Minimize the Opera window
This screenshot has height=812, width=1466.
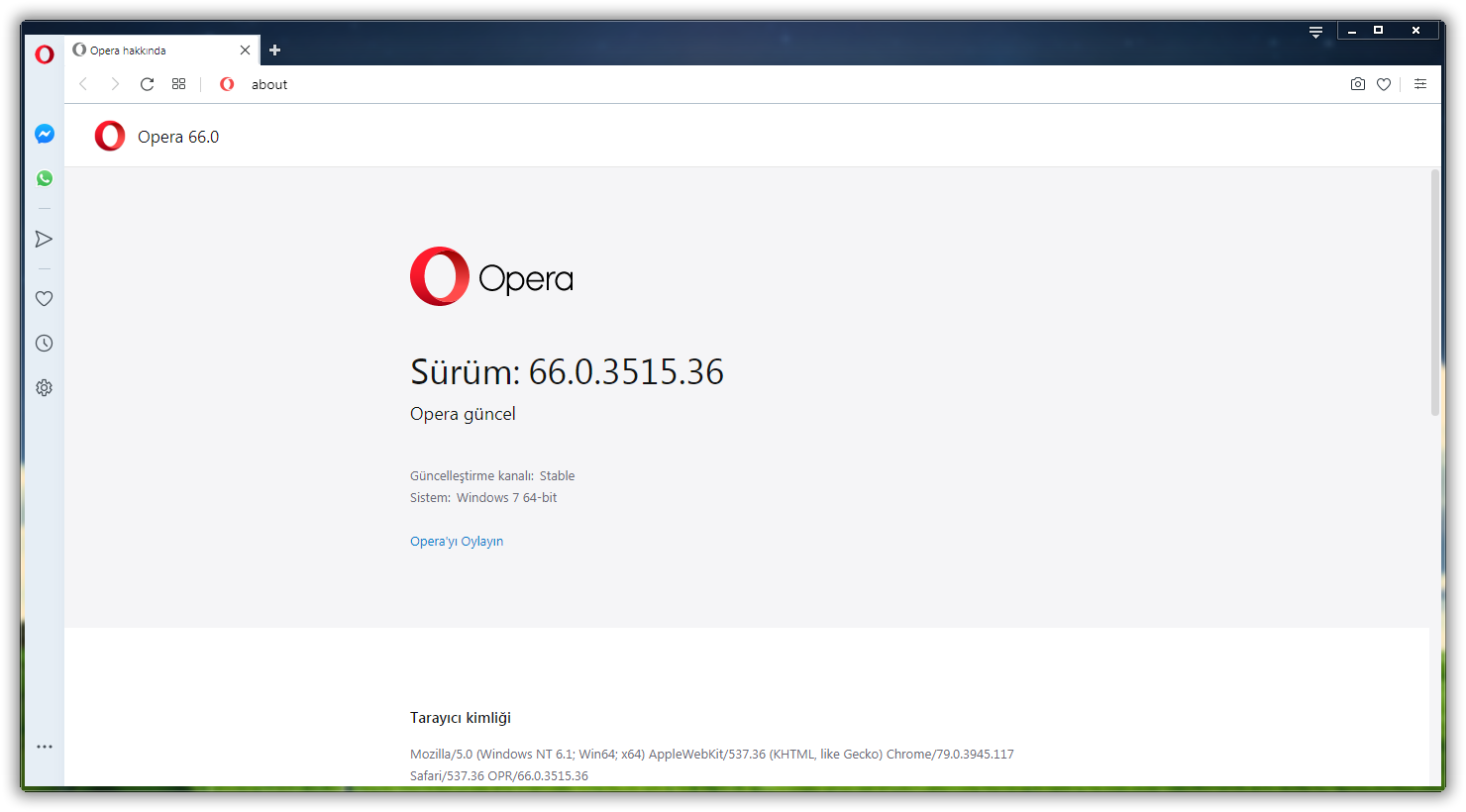[x=1352, y=31]
